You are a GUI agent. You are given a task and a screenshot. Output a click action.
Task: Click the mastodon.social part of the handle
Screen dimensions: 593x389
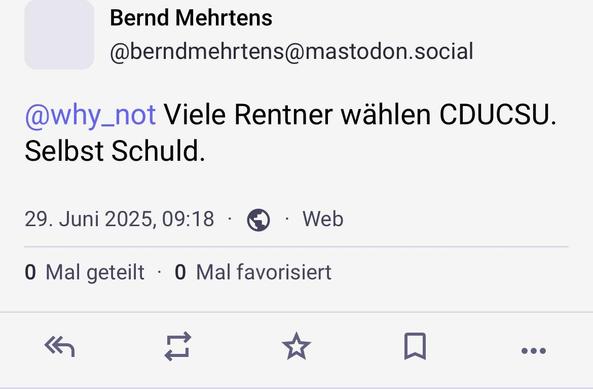389,51
